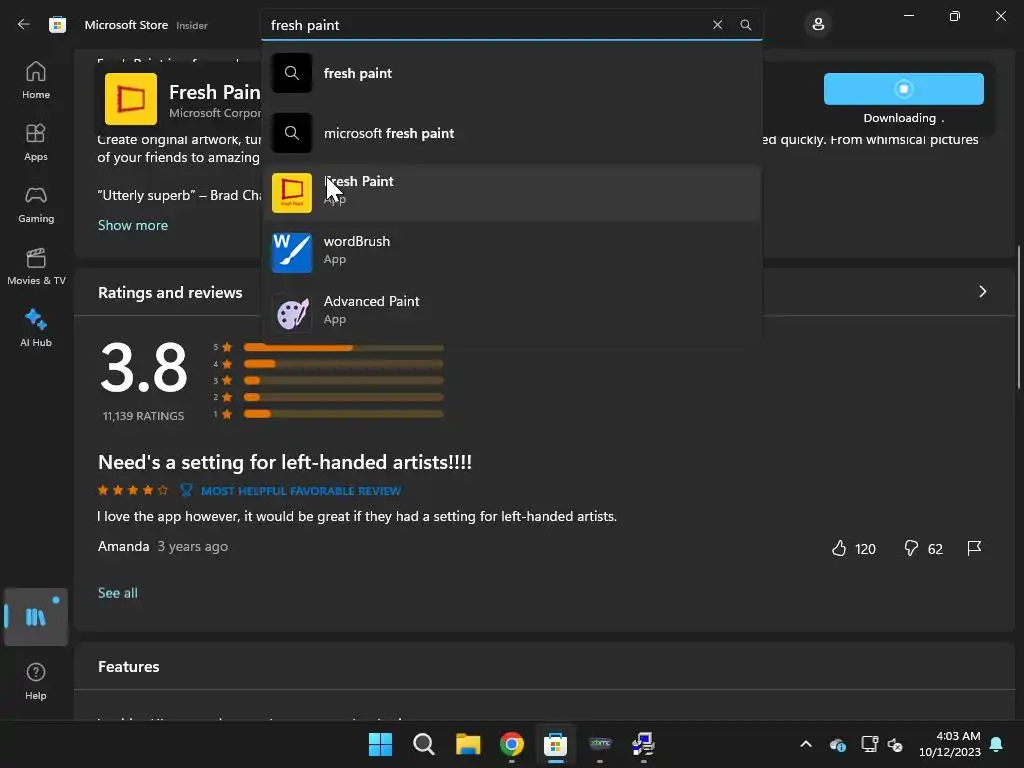The width and height of the screenshot is (1024, 768).
Task: Choose Advanced Paint app suggestion
Action: point(511,313)
